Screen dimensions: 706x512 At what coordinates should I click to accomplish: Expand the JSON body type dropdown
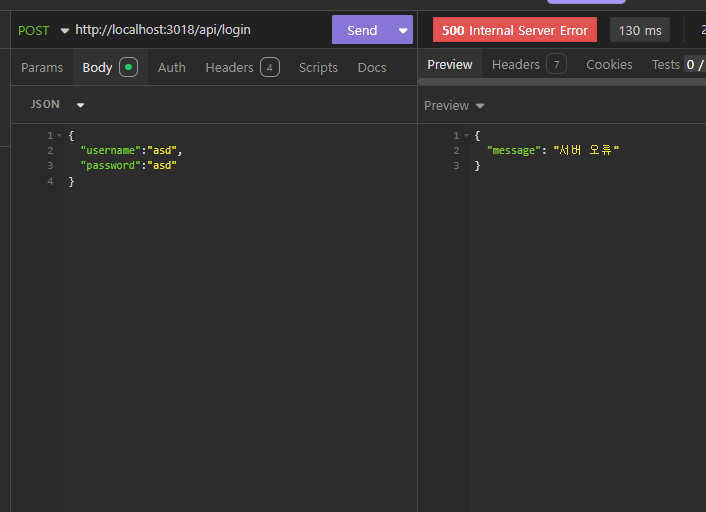click(57, 104)
